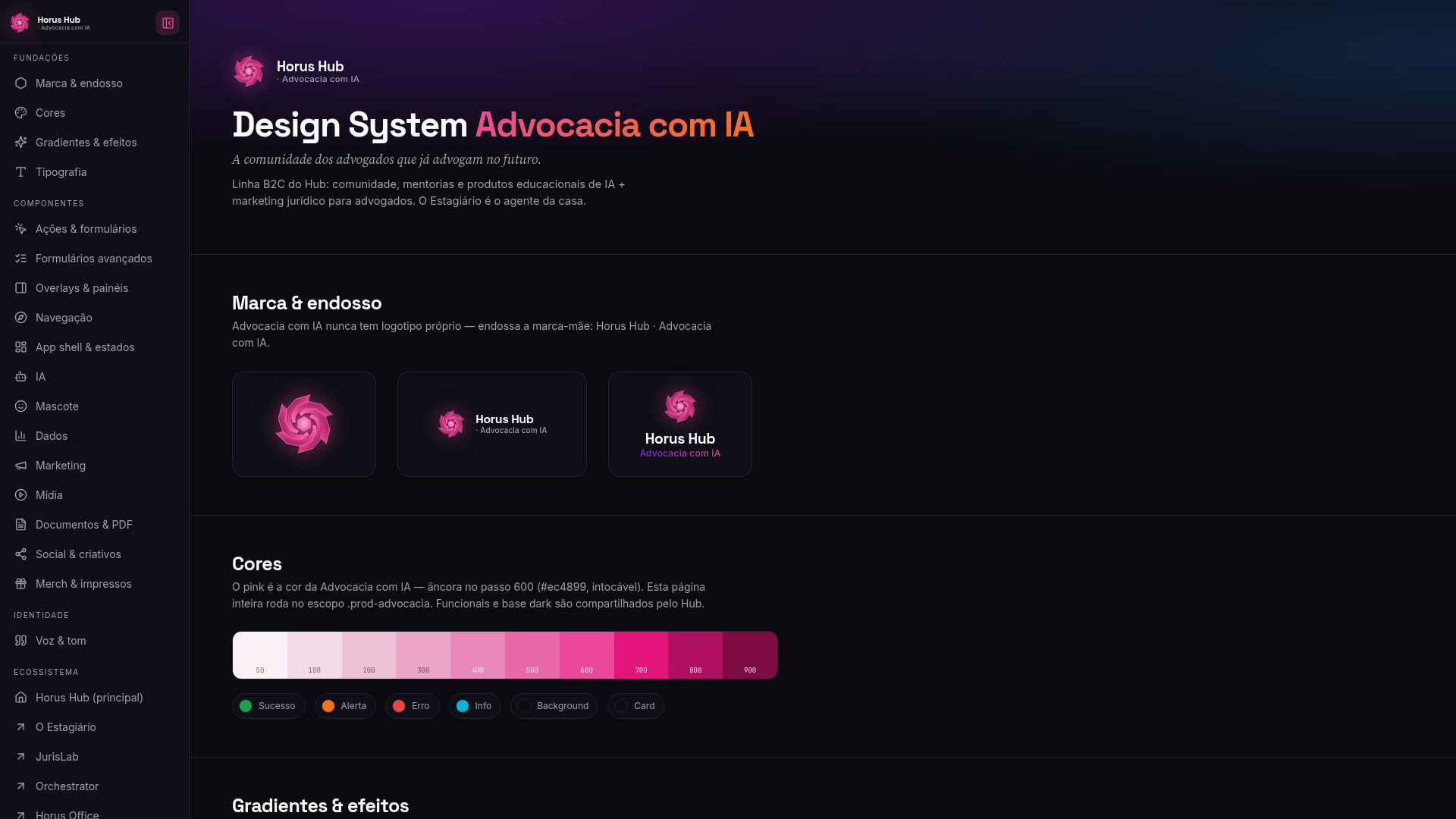The image size is (1456, 819).
Task: Click the compass icon beside Navegação
Action: pos(20,318)
